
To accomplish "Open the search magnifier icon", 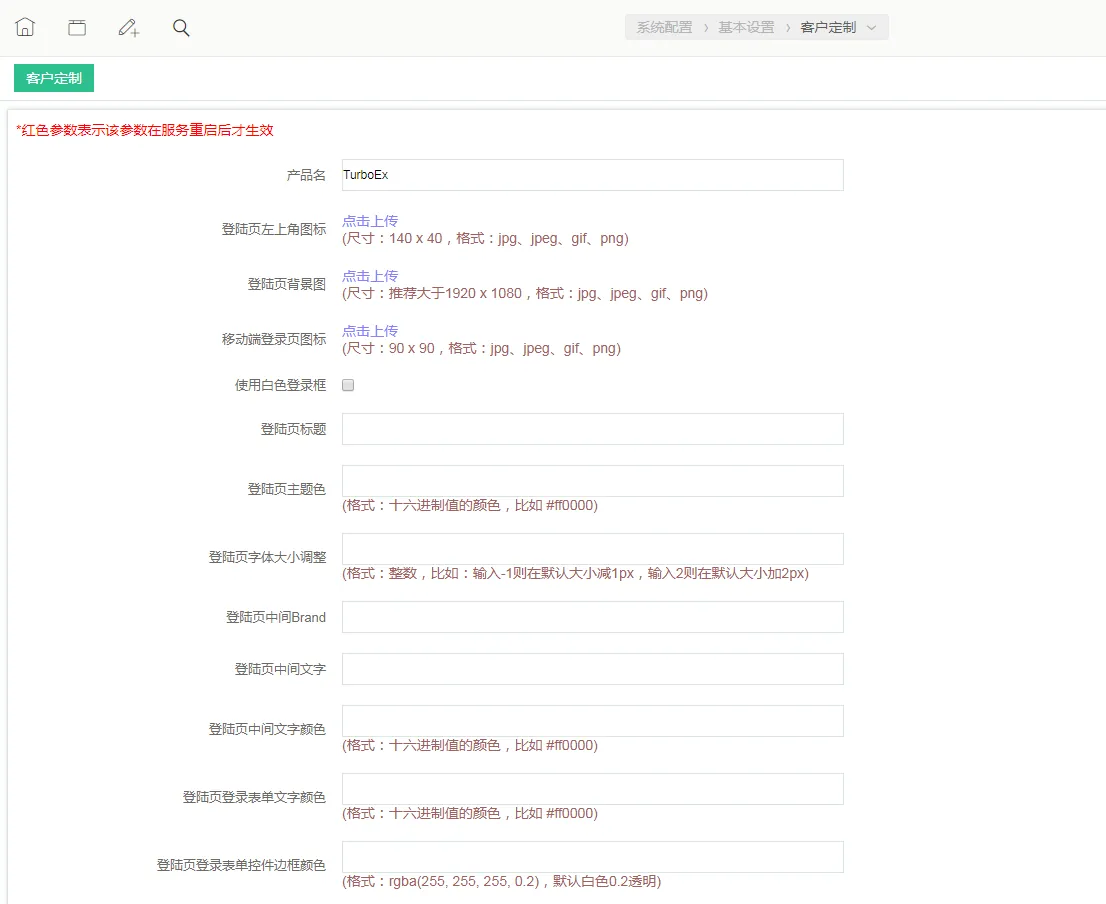I will click(181, 28).
